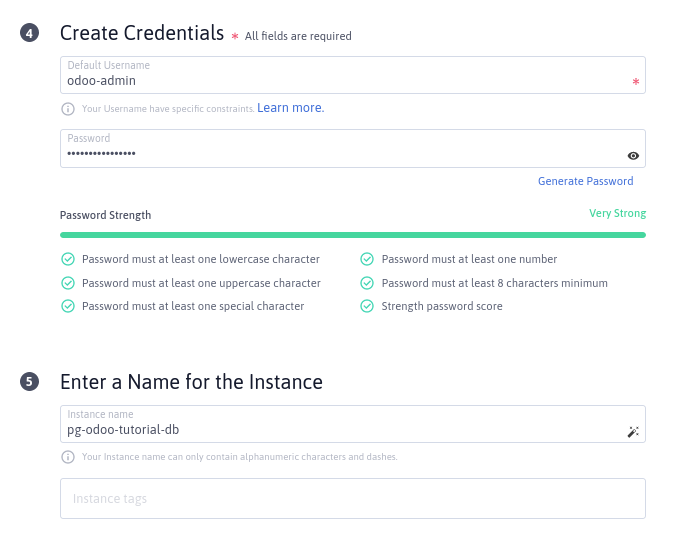
Task: Focus the Default Username field
Action: [x=340, y=80]
